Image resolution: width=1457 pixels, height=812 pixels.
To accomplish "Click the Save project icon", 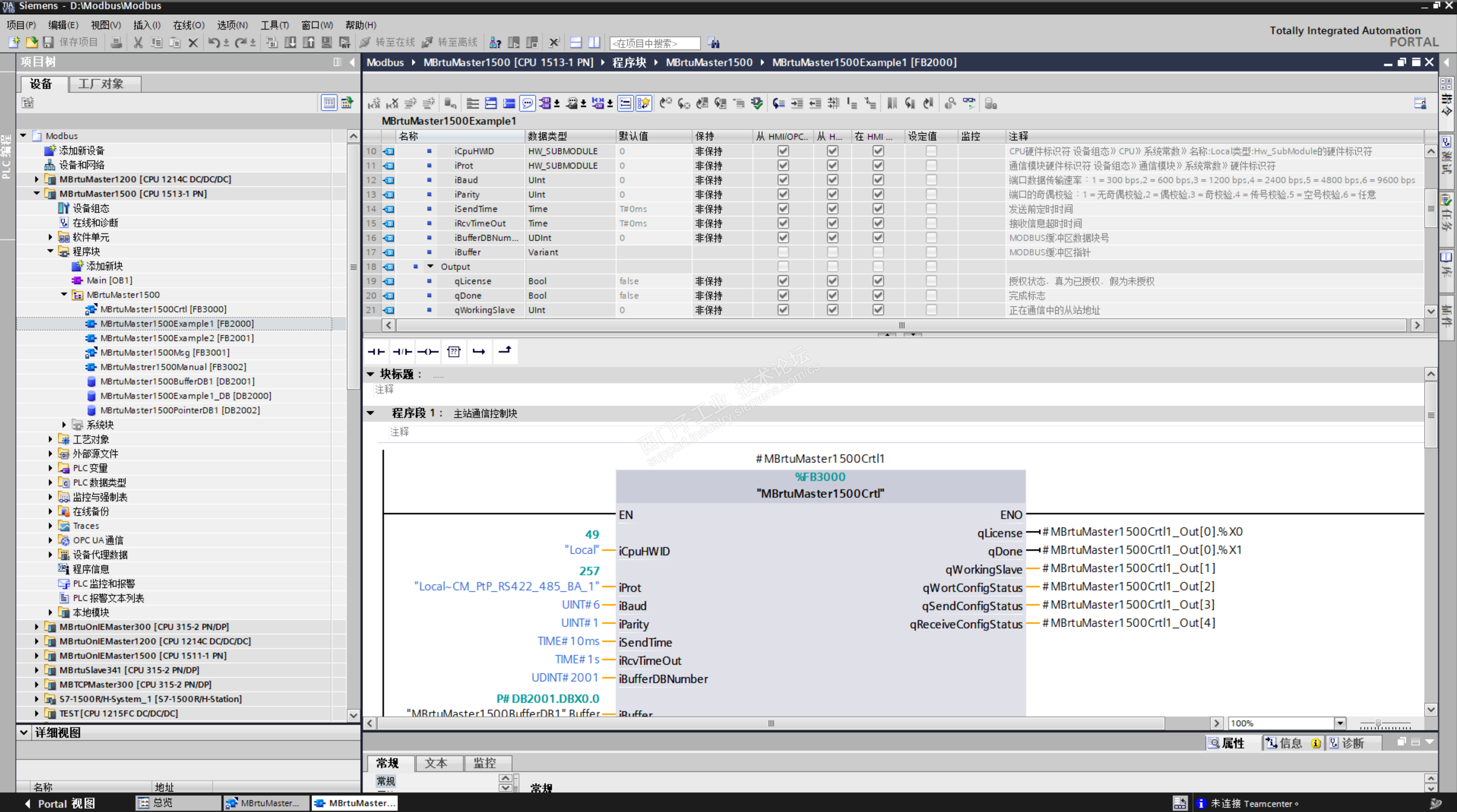I will [49, 43].
